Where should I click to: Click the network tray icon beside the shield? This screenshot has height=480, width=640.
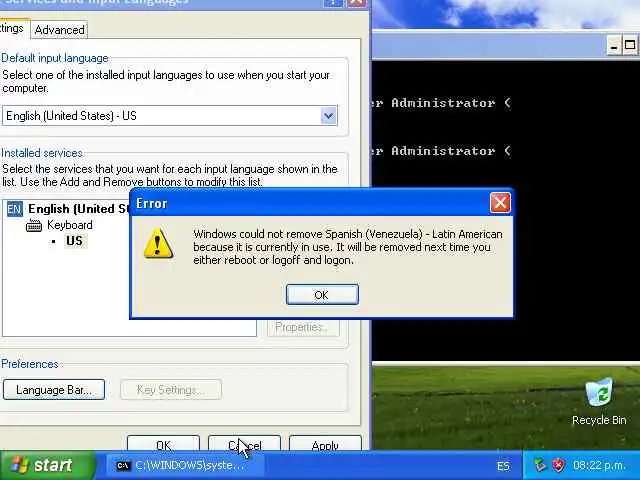(x=540, y=465)
